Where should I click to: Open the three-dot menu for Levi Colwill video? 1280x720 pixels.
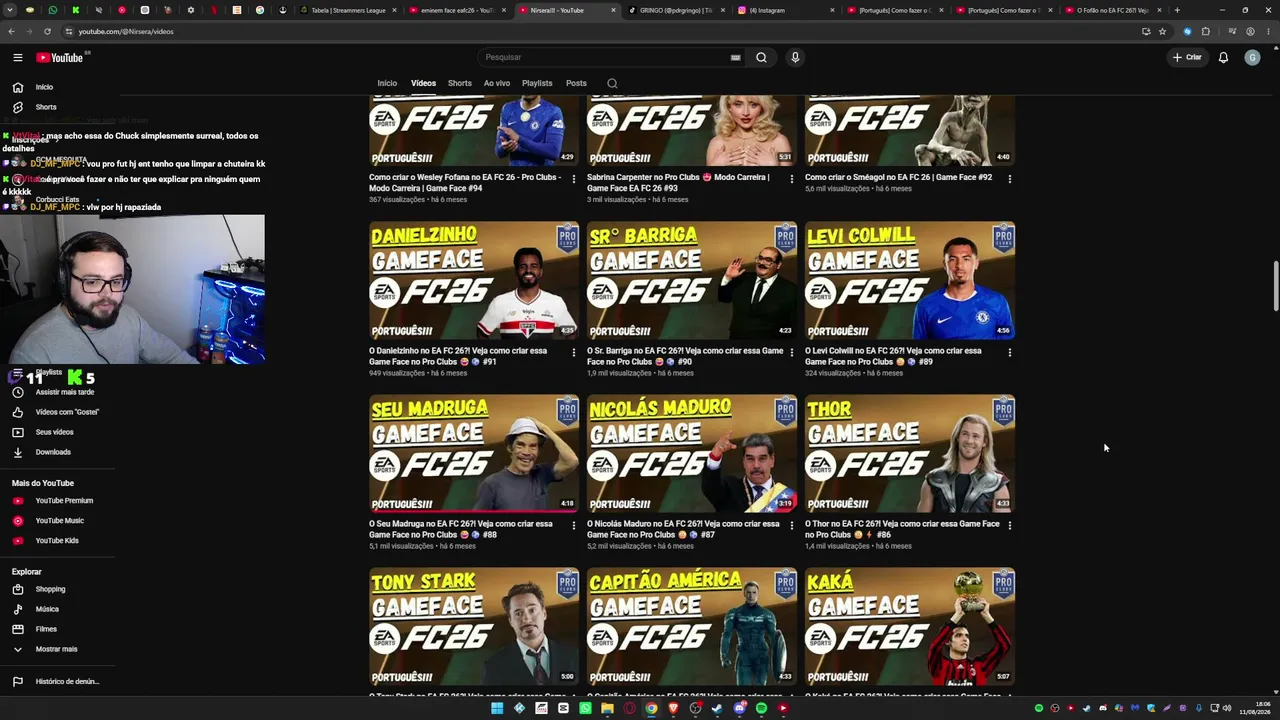pyautogui.click(x=1010, y=352)
